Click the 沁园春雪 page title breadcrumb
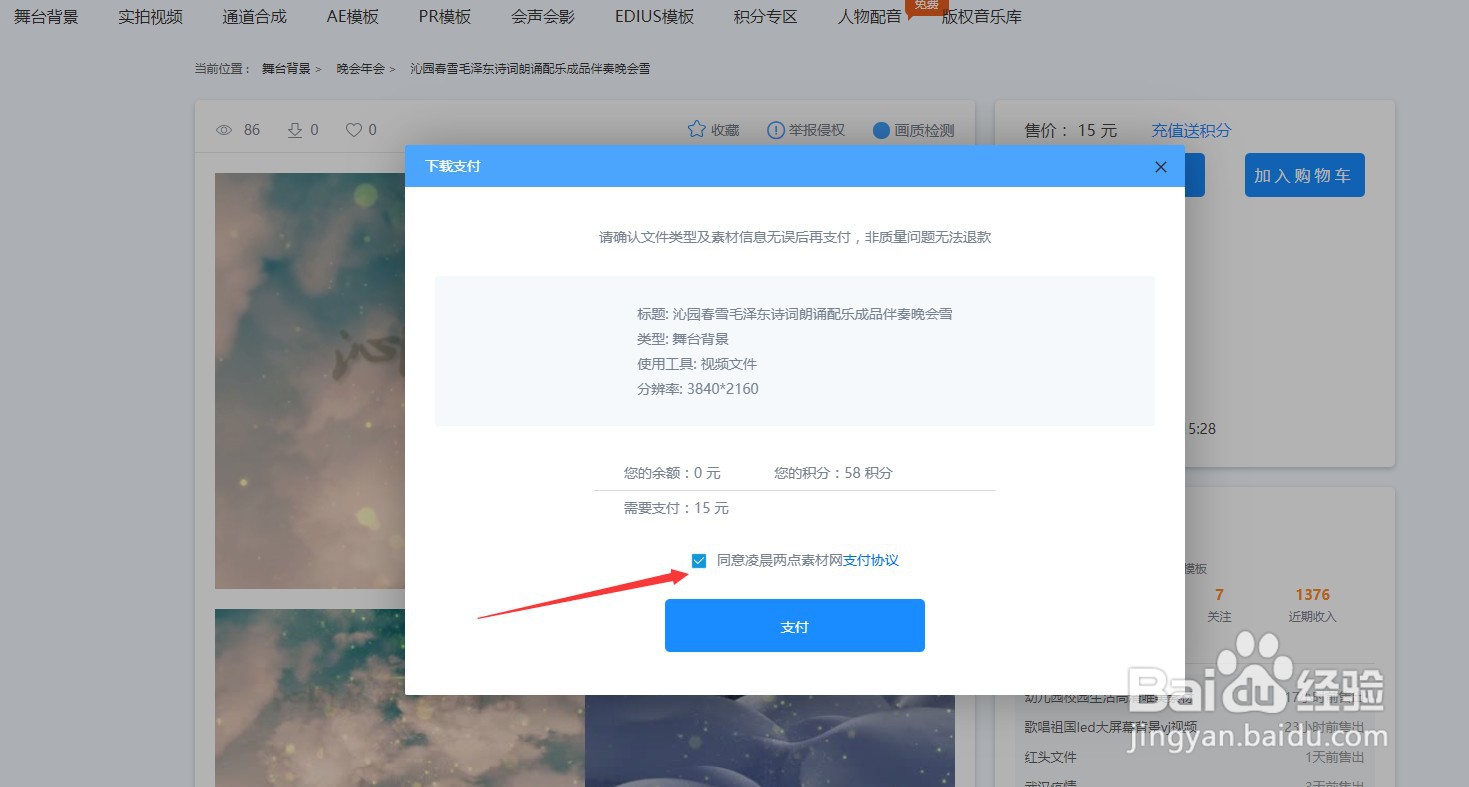This screenshot has width=1469, height=787. [x=530, y=69]
